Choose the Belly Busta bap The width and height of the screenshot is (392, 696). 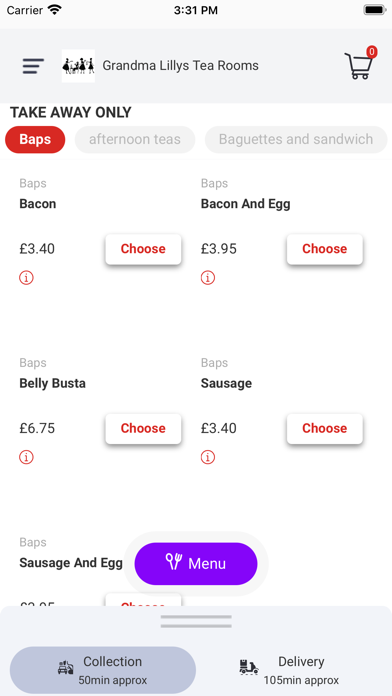tap(143, 428)
